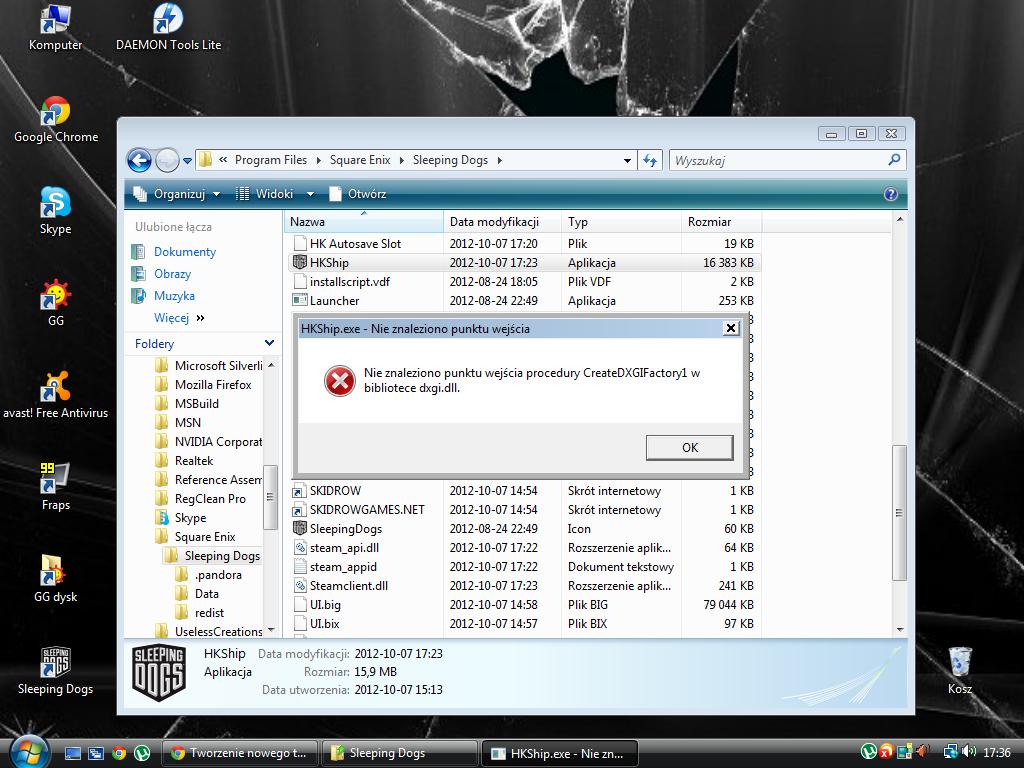Image resolution: width=1024 pixels, height=768 pixels.
Task: Launch Fraps desktop shortcut
Action: pyautogui.click(x=56, y=487)
